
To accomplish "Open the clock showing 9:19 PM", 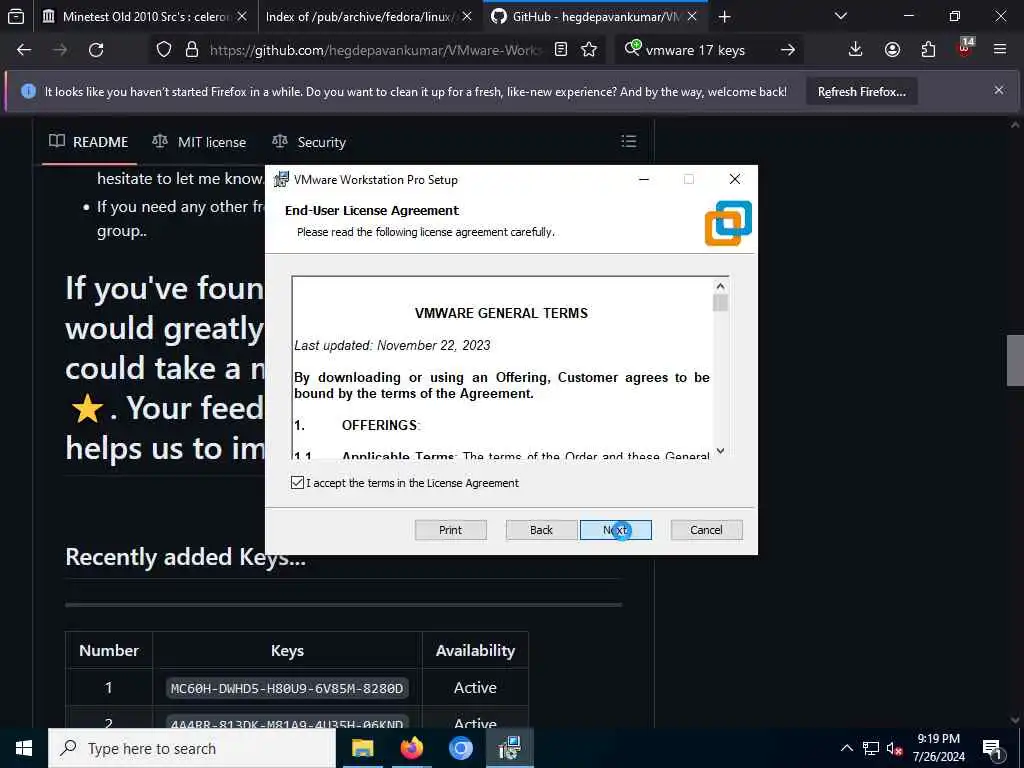I will [x=938, y=748].
